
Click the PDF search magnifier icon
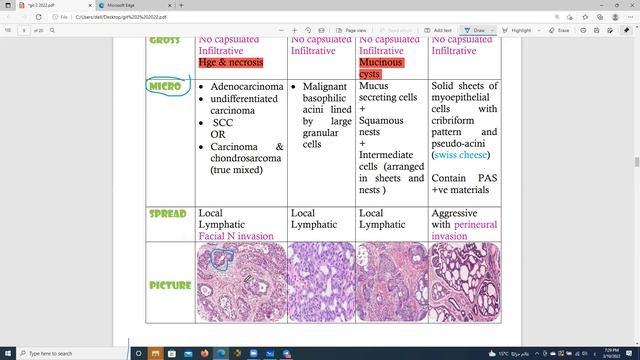point(52,30)
